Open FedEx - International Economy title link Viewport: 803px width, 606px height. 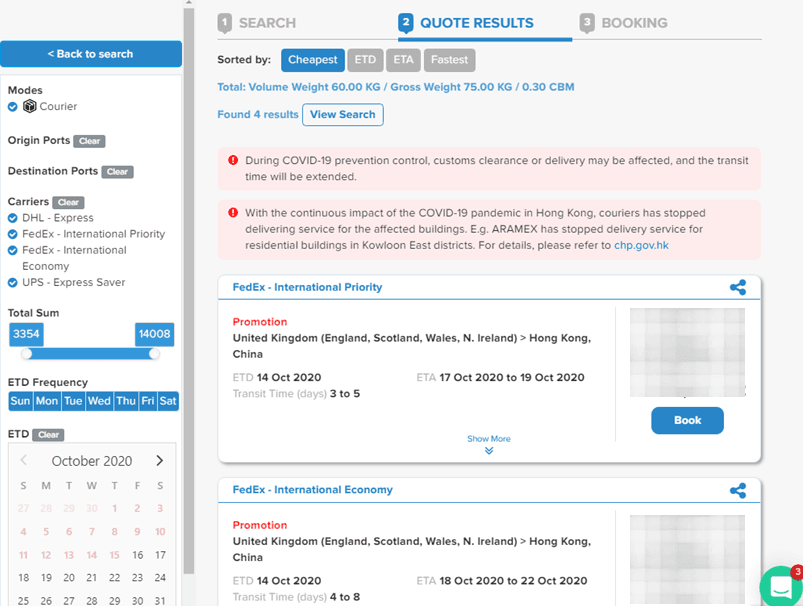pos(312,490)
